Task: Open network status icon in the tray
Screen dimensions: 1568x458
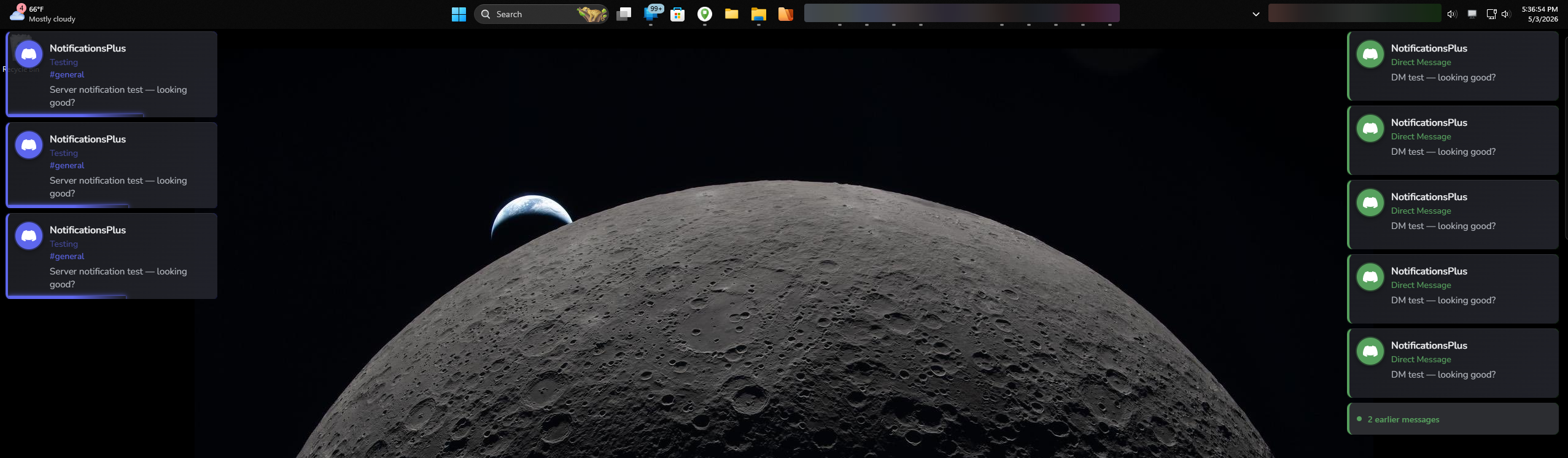Action: (x=1491, y=14)
